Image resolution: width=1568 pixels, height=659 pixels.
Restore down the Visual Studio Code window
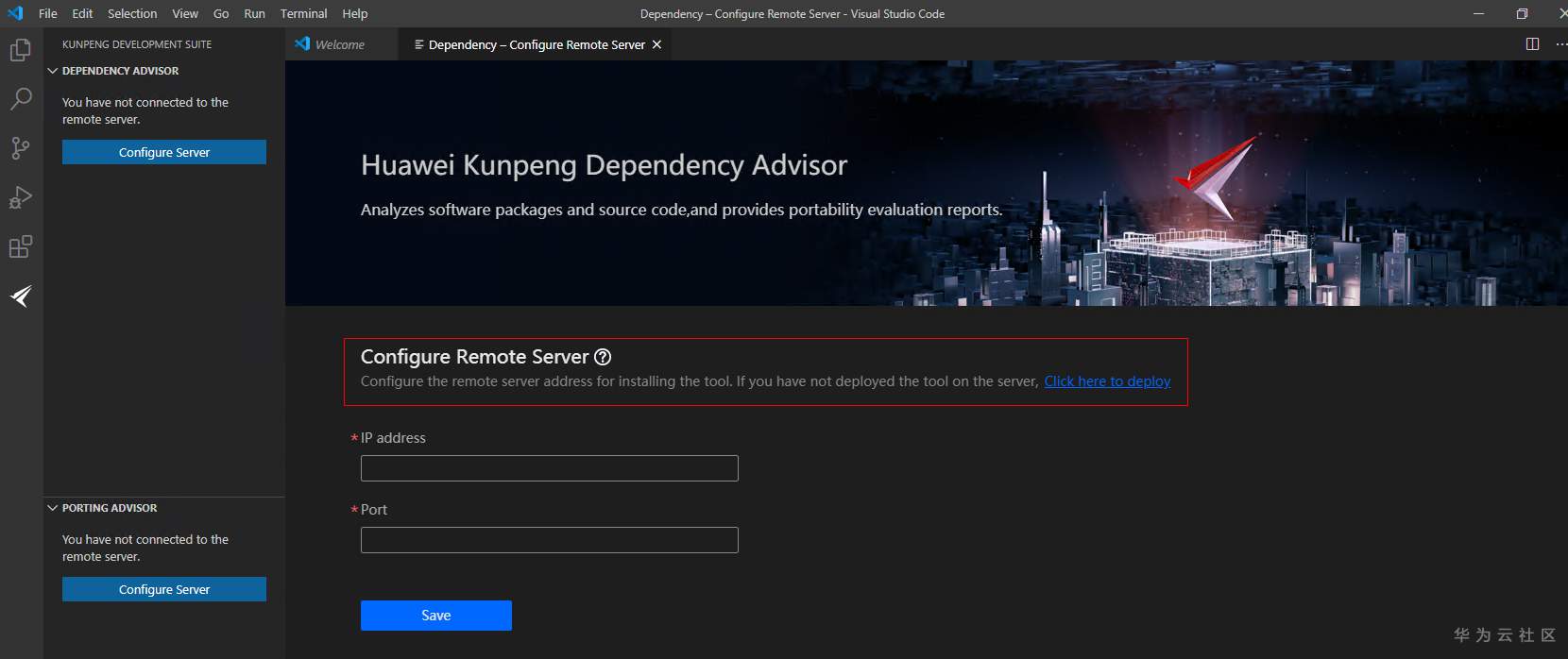pyautogui.click(x=1522, y=13)
